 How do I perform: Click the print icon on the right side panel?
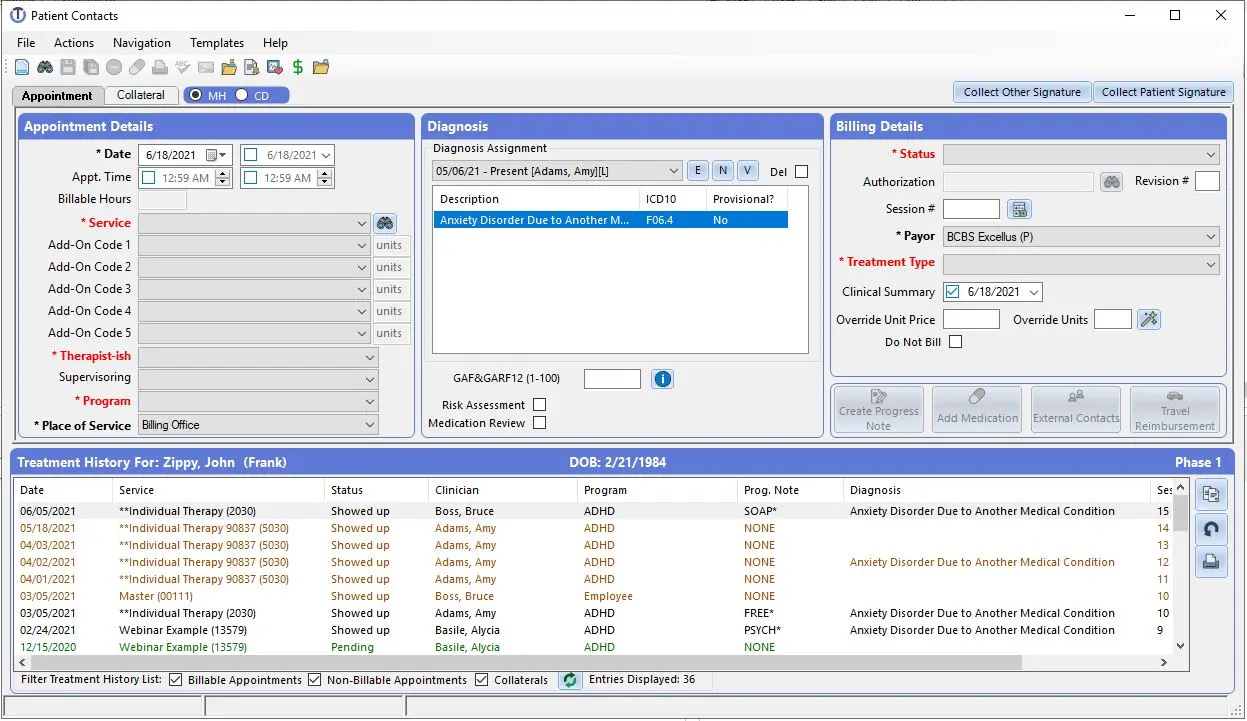click(x=1211, y=561)
